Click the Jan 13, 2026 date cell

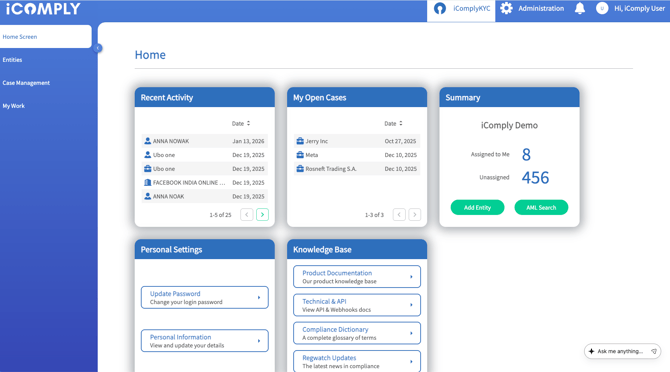pos(248,141)
